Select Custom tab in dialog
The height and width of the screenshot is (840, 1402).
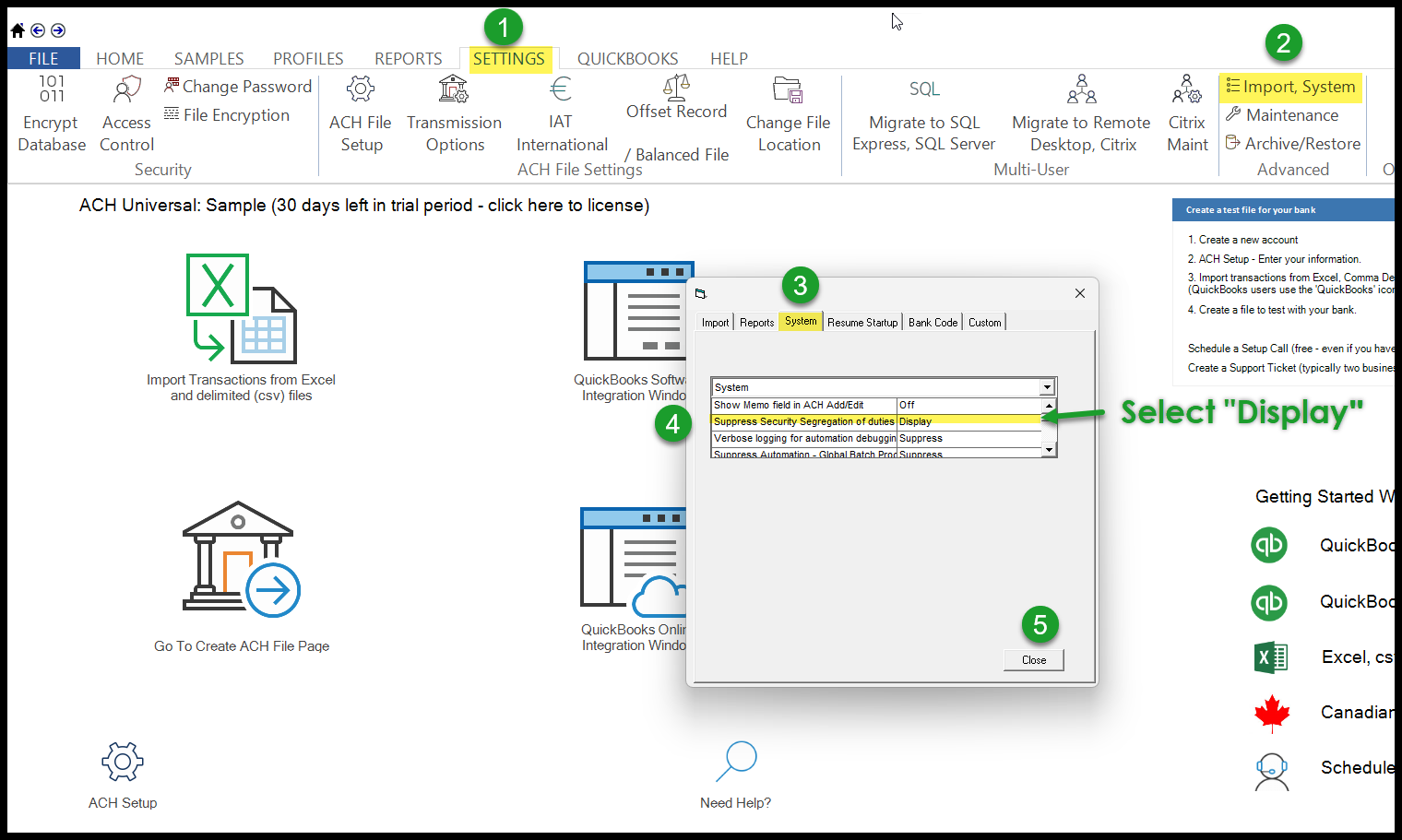985,322
